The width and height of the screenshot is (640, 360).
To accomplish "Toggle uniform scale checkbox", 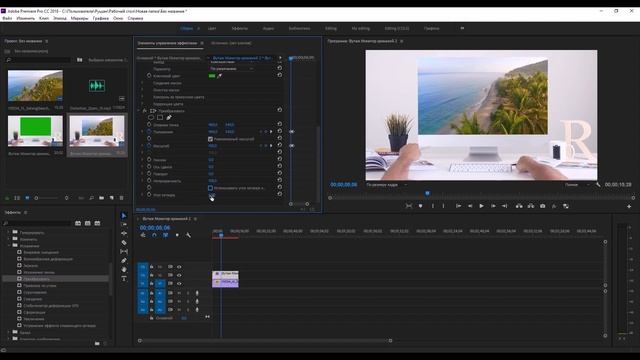I will tap(211, 139).
